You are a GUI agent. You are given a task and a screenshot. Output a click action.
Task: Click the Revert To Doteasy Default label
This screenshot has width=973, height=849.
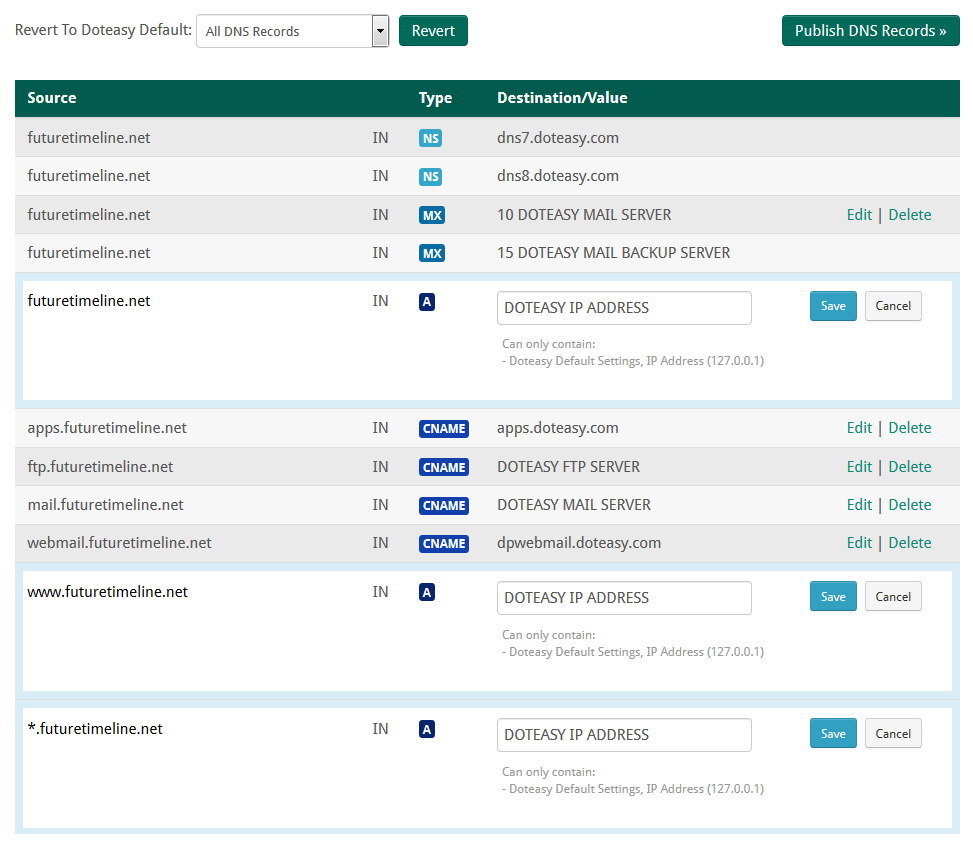coord(103,30)
